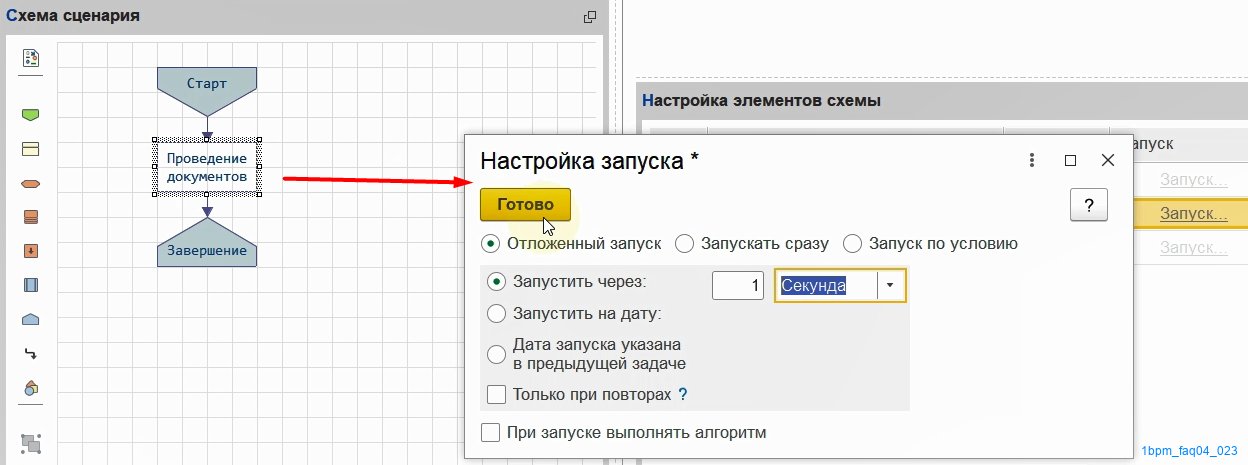
Task: Open the schema properties icon at top of palette
Action: click(x=30, y=58)
